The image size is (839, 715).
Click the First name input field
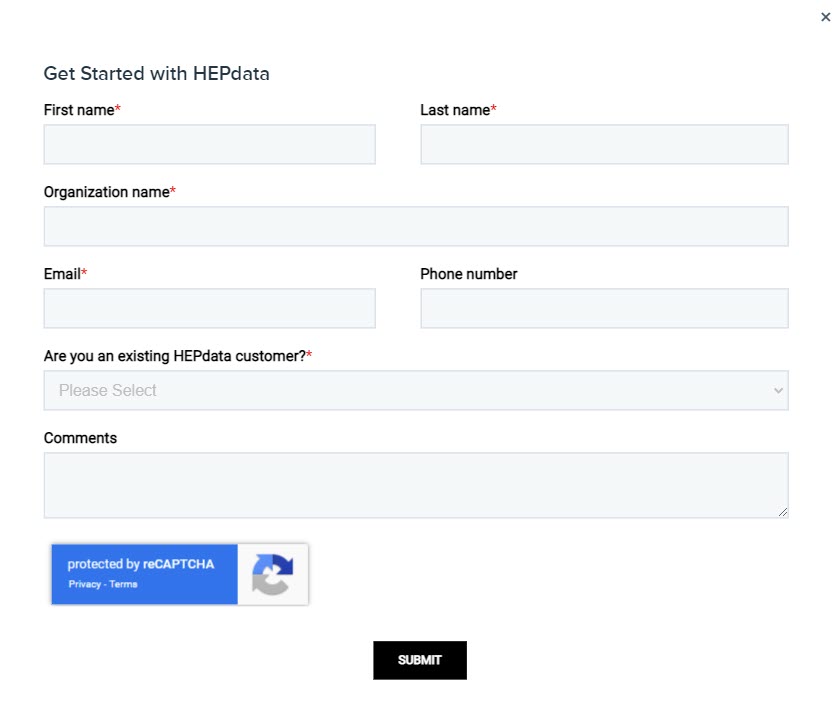coord(210,144)
